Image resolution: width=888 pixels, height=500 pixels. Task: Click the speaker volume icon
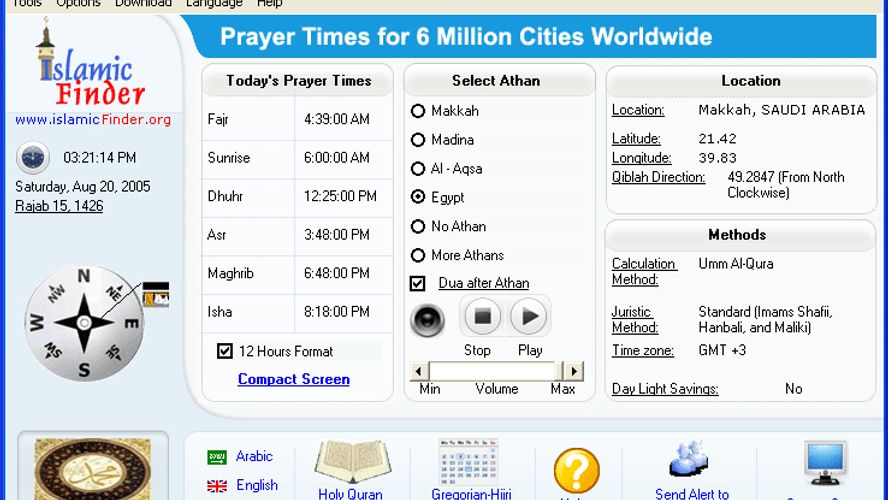click(428, 320)
